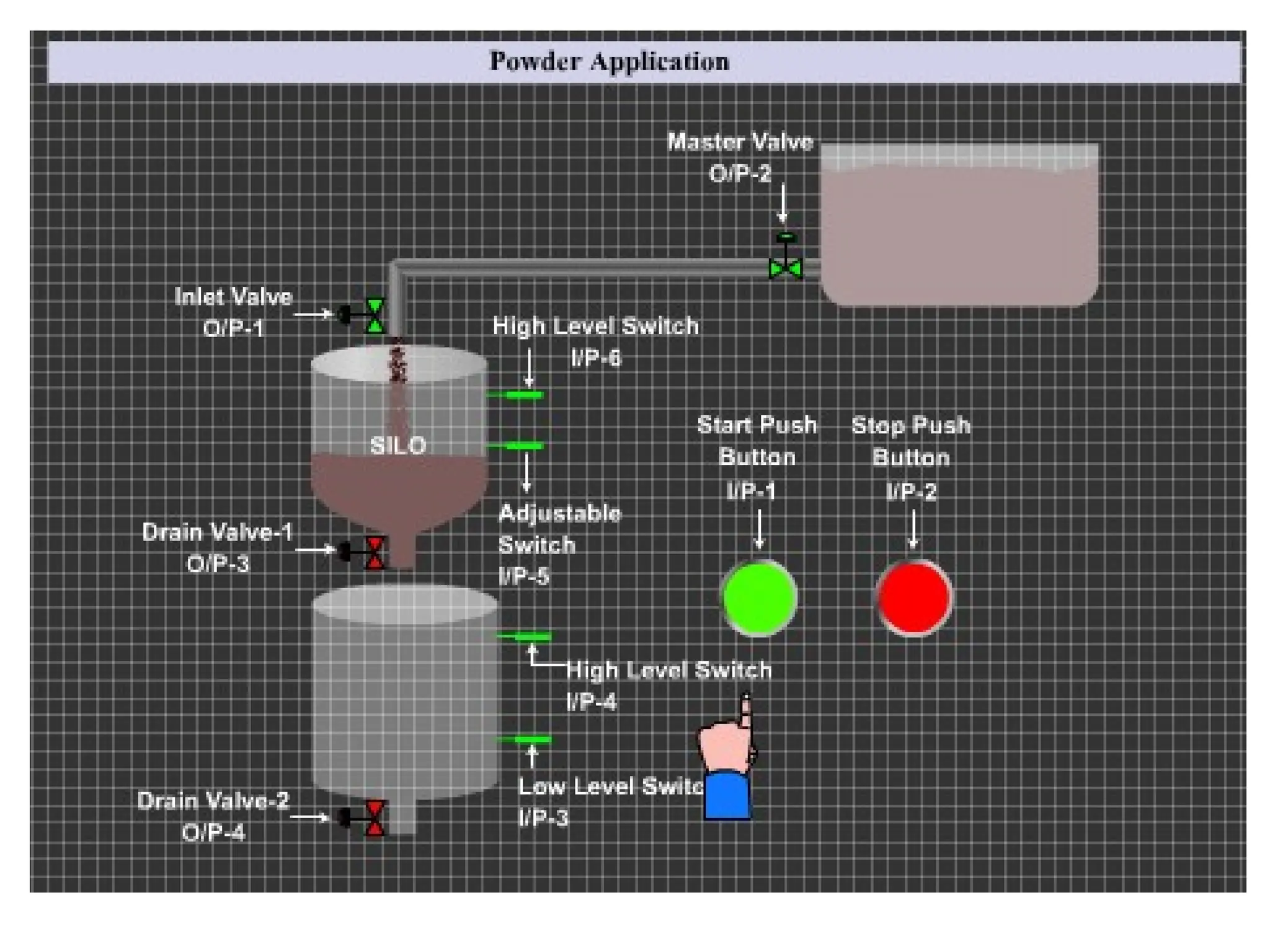
Task: Toggle the silo High Level Switch I/P-6
Action: tap(524, 395)
